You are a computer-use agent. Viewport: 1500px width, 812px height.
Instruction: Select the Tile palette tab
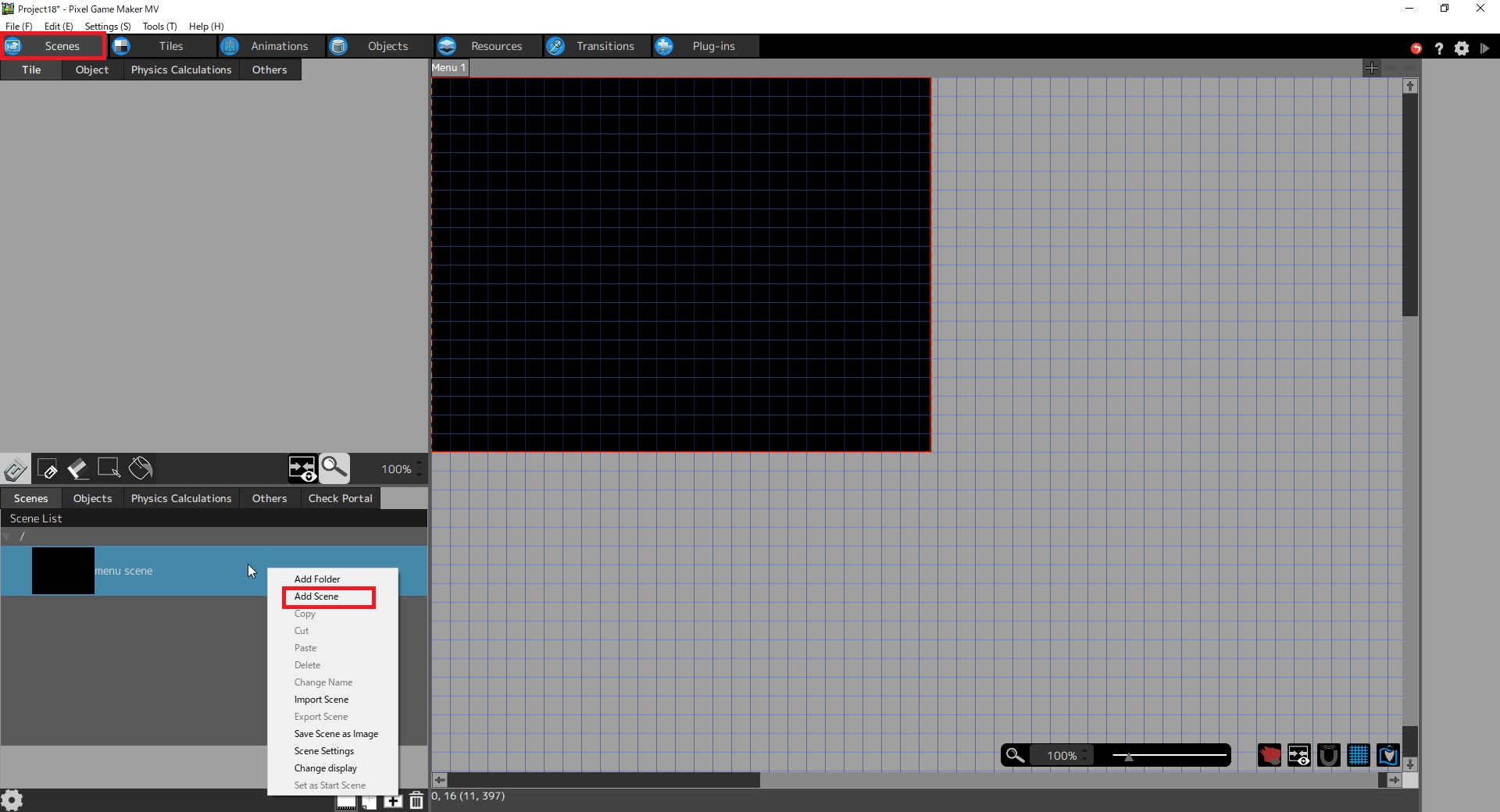[x=31, y=69]
